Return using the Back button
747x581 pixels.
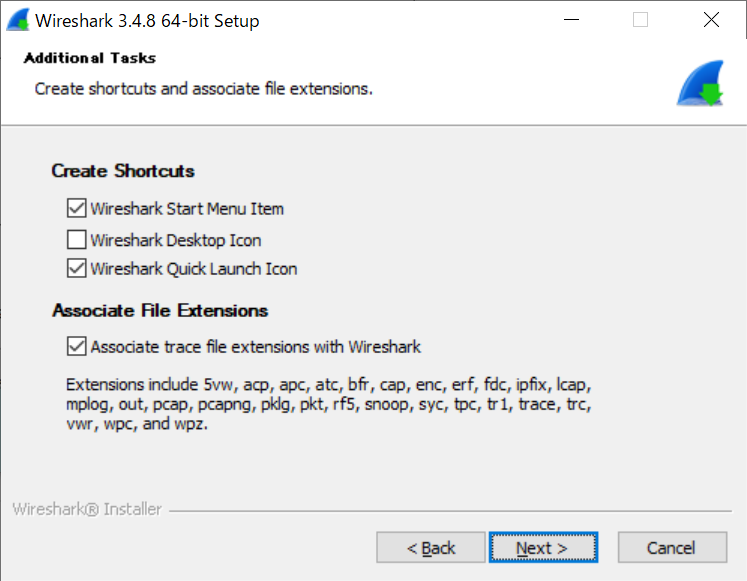coord(431,548)
